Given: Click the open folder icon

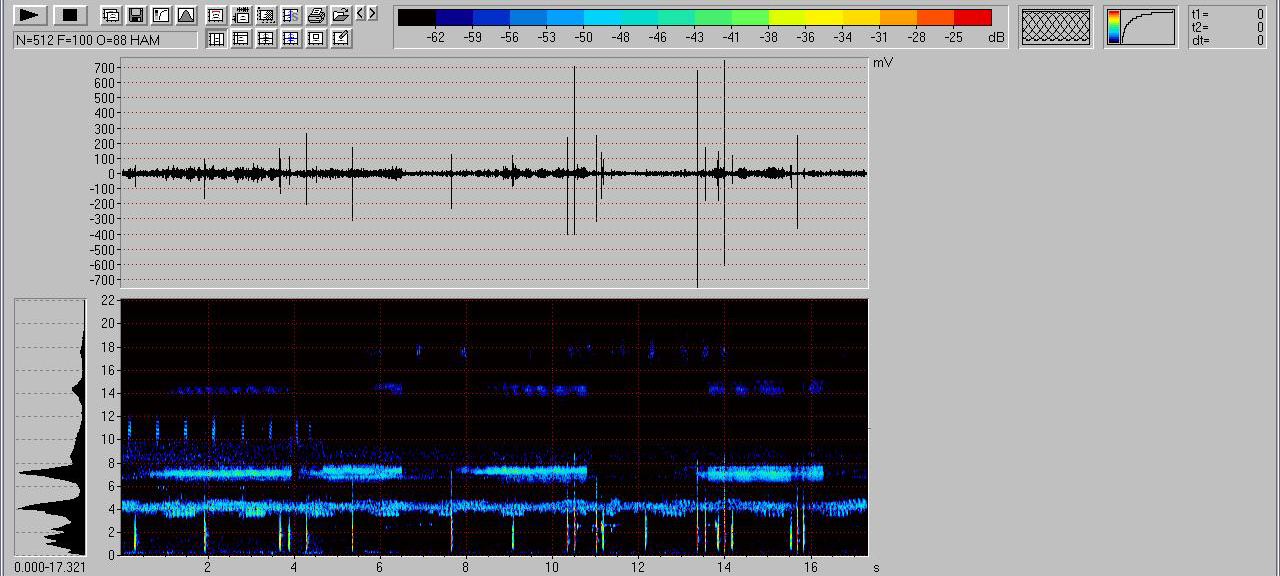Looking at the screenshot, I should [341, 15].
